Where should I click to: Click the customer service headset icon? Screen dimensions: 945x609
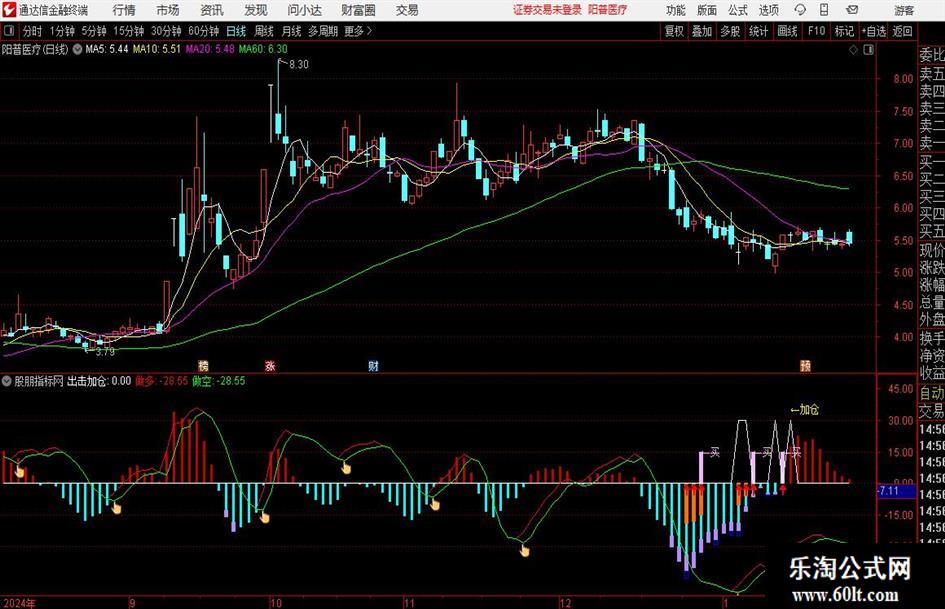[x=800, y=10]
